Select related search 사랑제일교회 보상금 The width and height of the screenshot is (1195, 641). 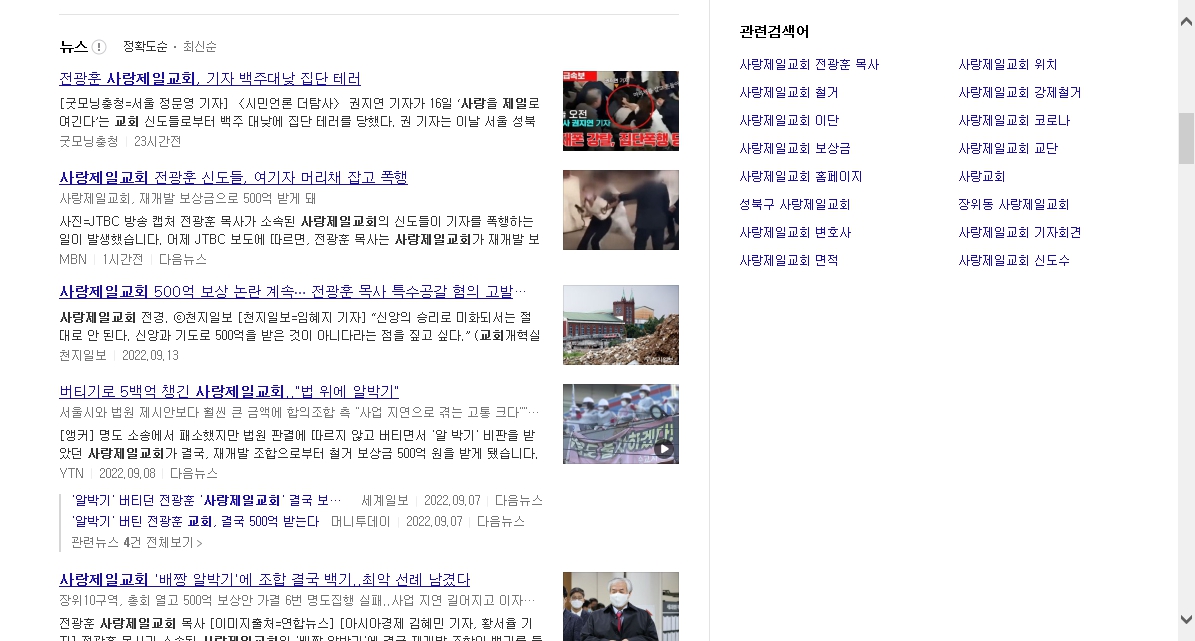point(794,149)
